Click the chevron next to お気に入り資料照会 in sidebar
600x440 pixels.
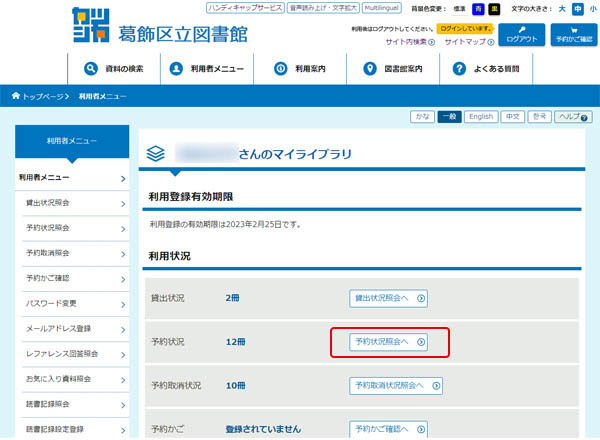(x=123, y=380)
